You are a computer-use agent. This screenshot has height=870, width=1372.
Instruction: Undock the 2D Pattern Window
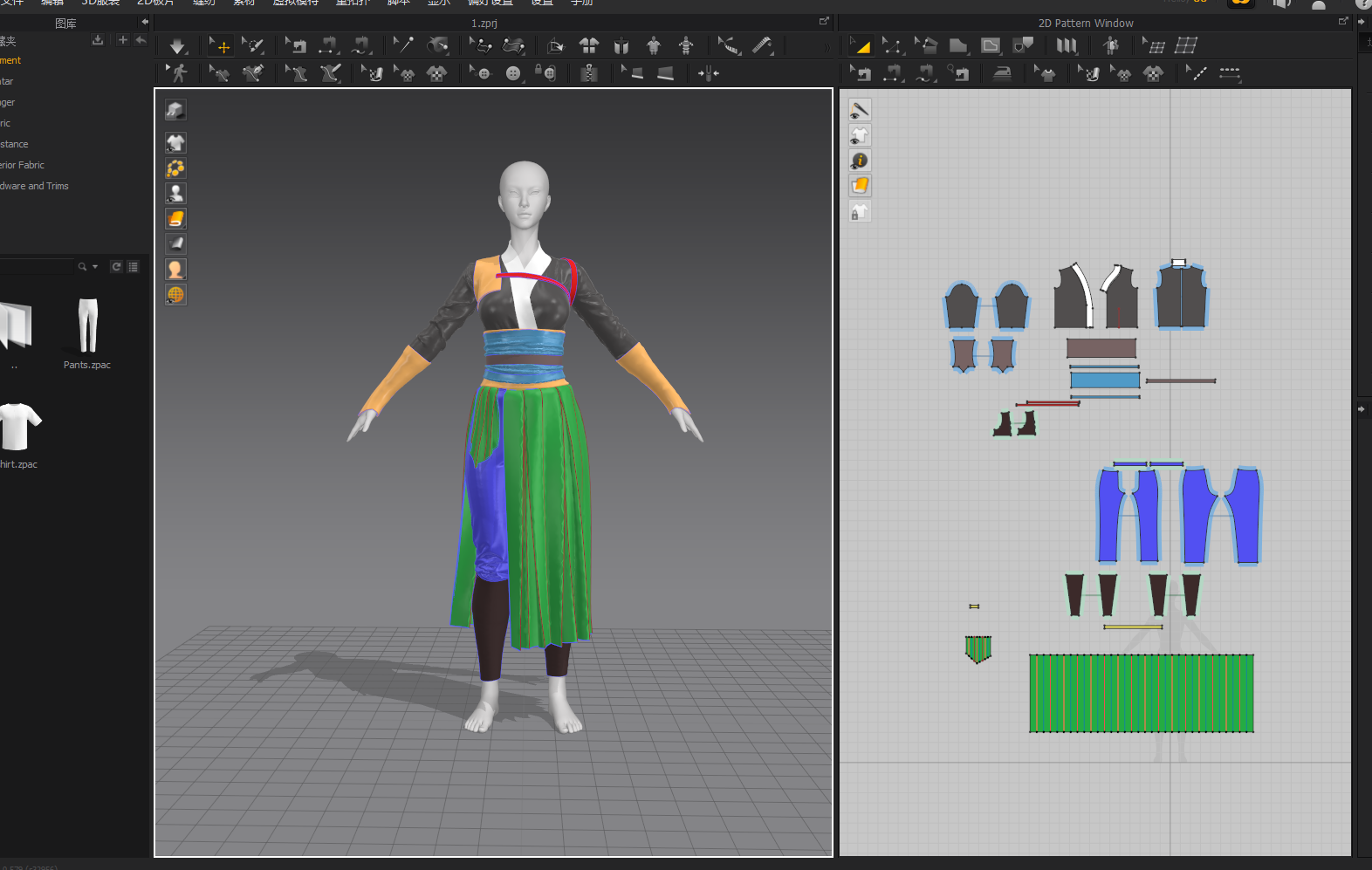(x=1343, y=22)
